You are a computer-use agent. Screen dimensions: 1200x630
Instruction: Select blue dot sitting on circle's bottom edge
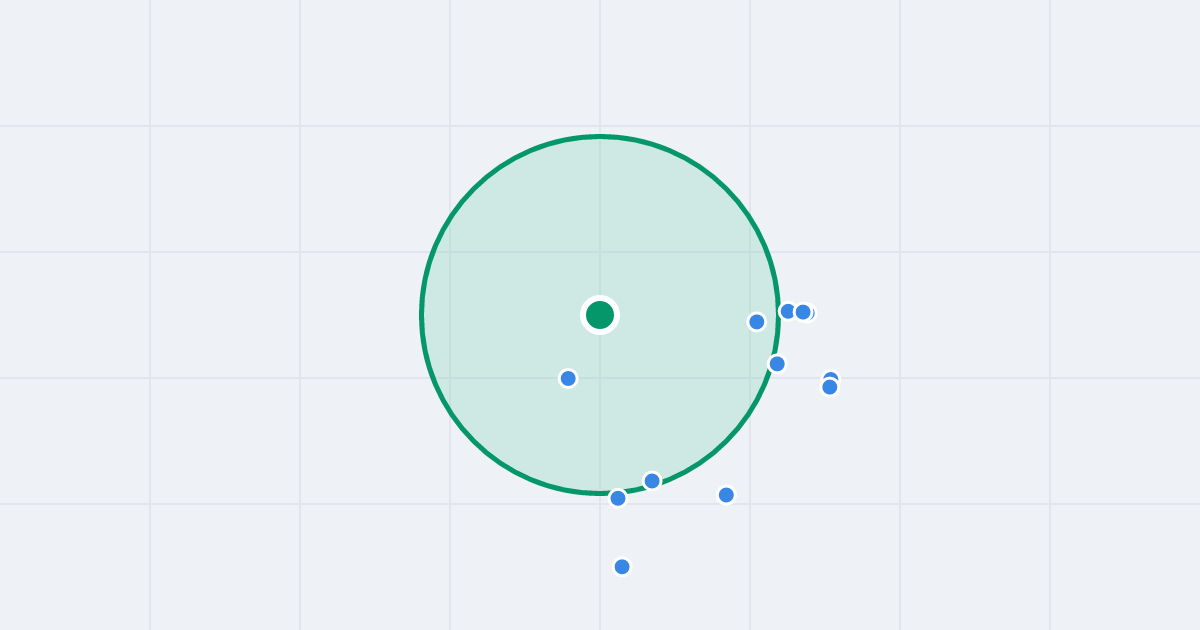coord(652,481)
